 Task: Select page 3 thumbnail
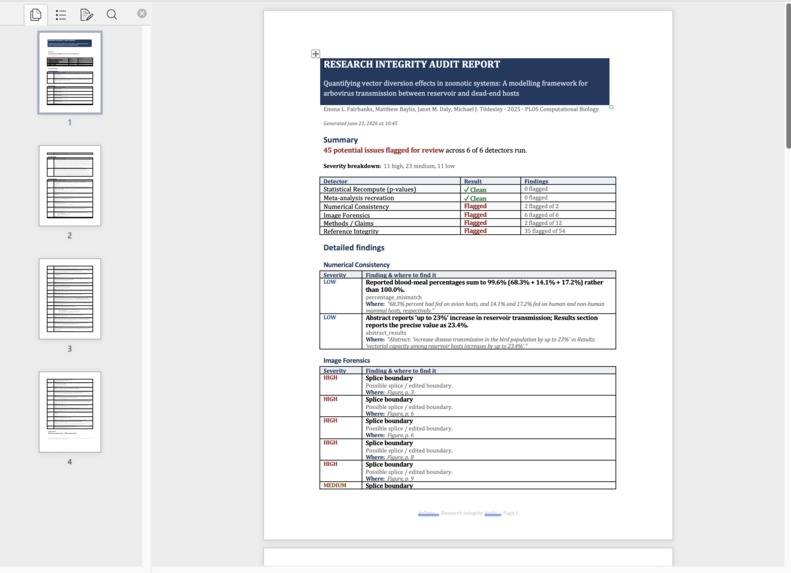point(70,299)
